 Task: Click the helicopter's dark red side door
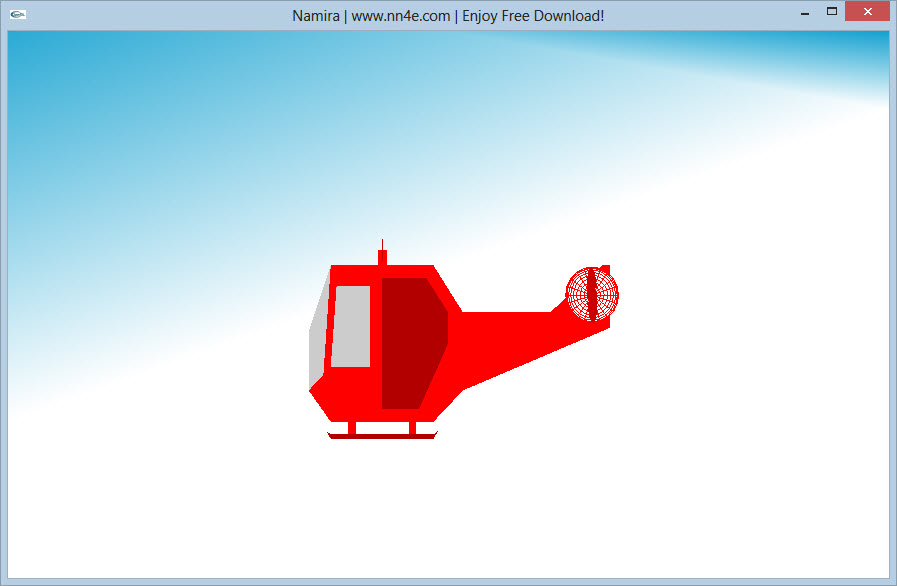414,343
